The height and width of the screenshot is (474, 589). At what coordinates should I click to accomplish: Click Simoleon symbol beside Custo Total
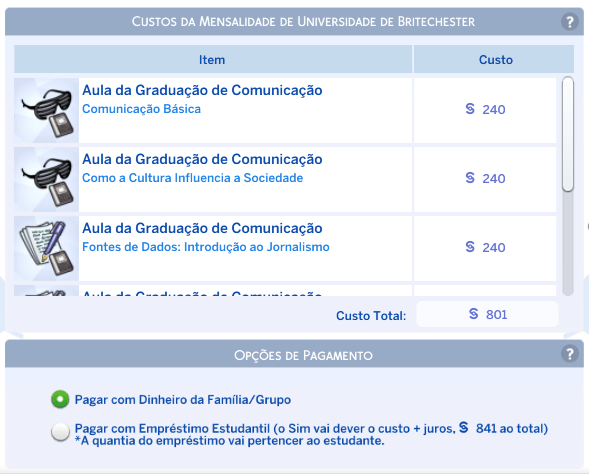click(x=474, y=314)
